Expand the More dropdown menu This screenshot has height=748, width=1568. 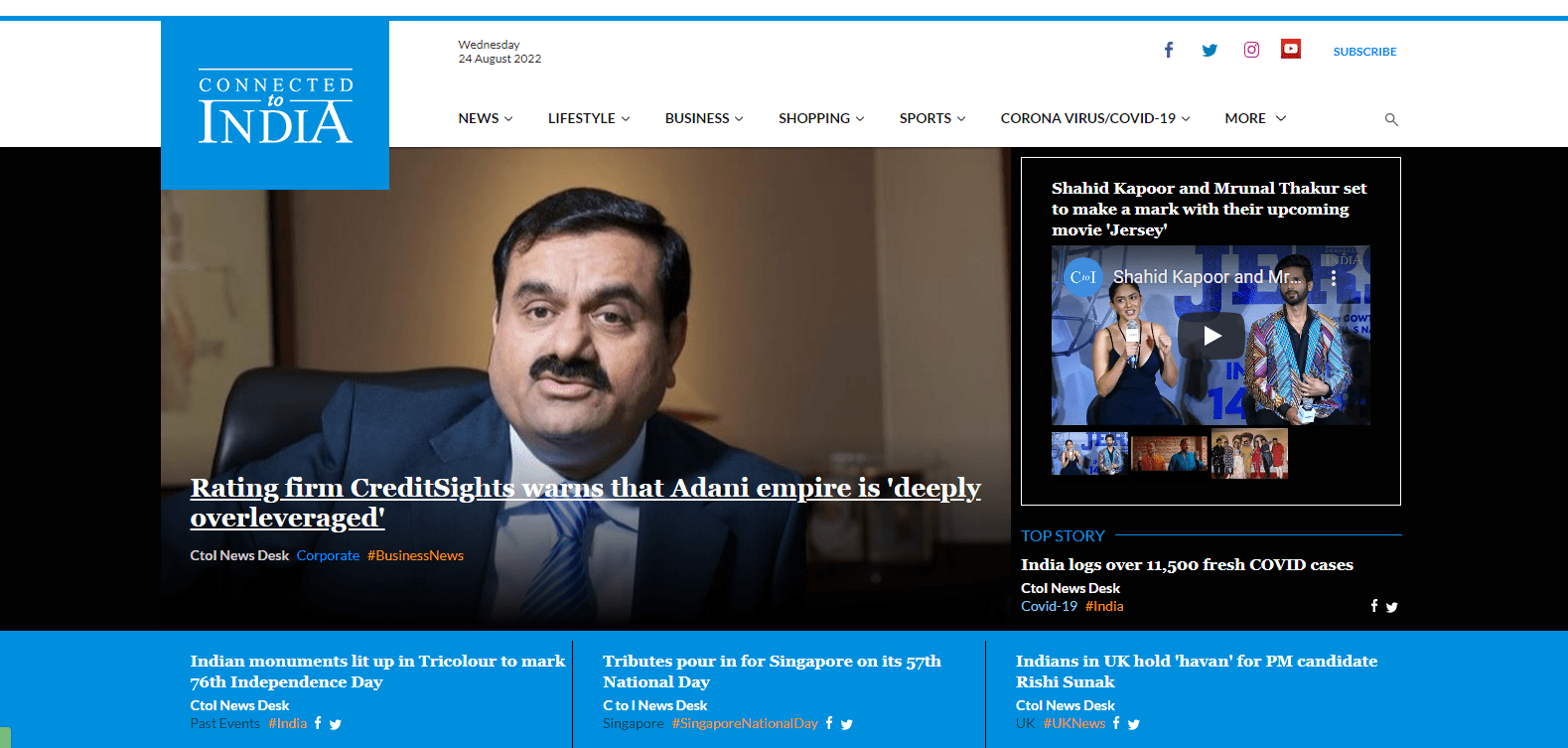1255,118
